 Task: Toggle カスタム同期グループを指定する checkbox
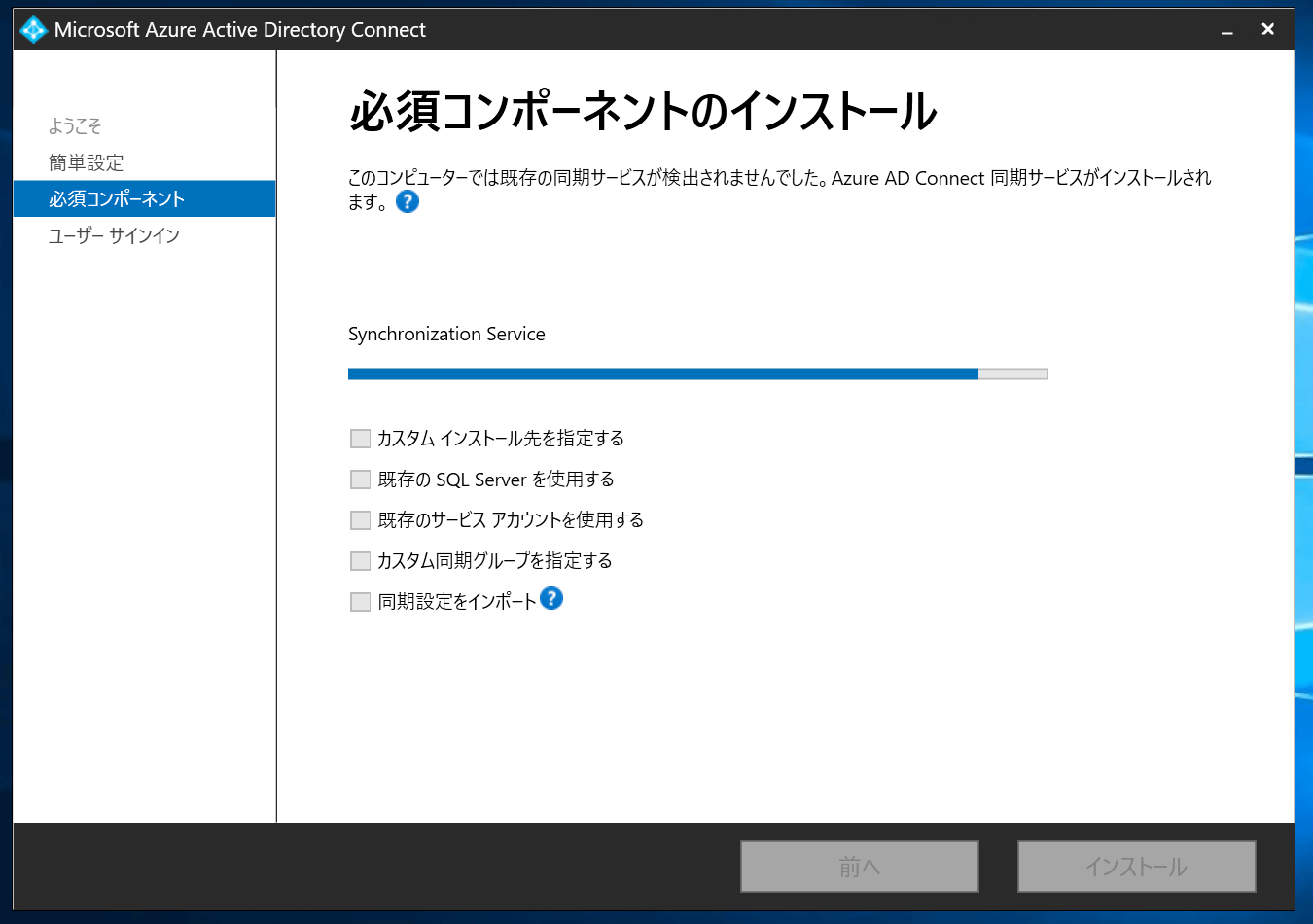[360, 561]
